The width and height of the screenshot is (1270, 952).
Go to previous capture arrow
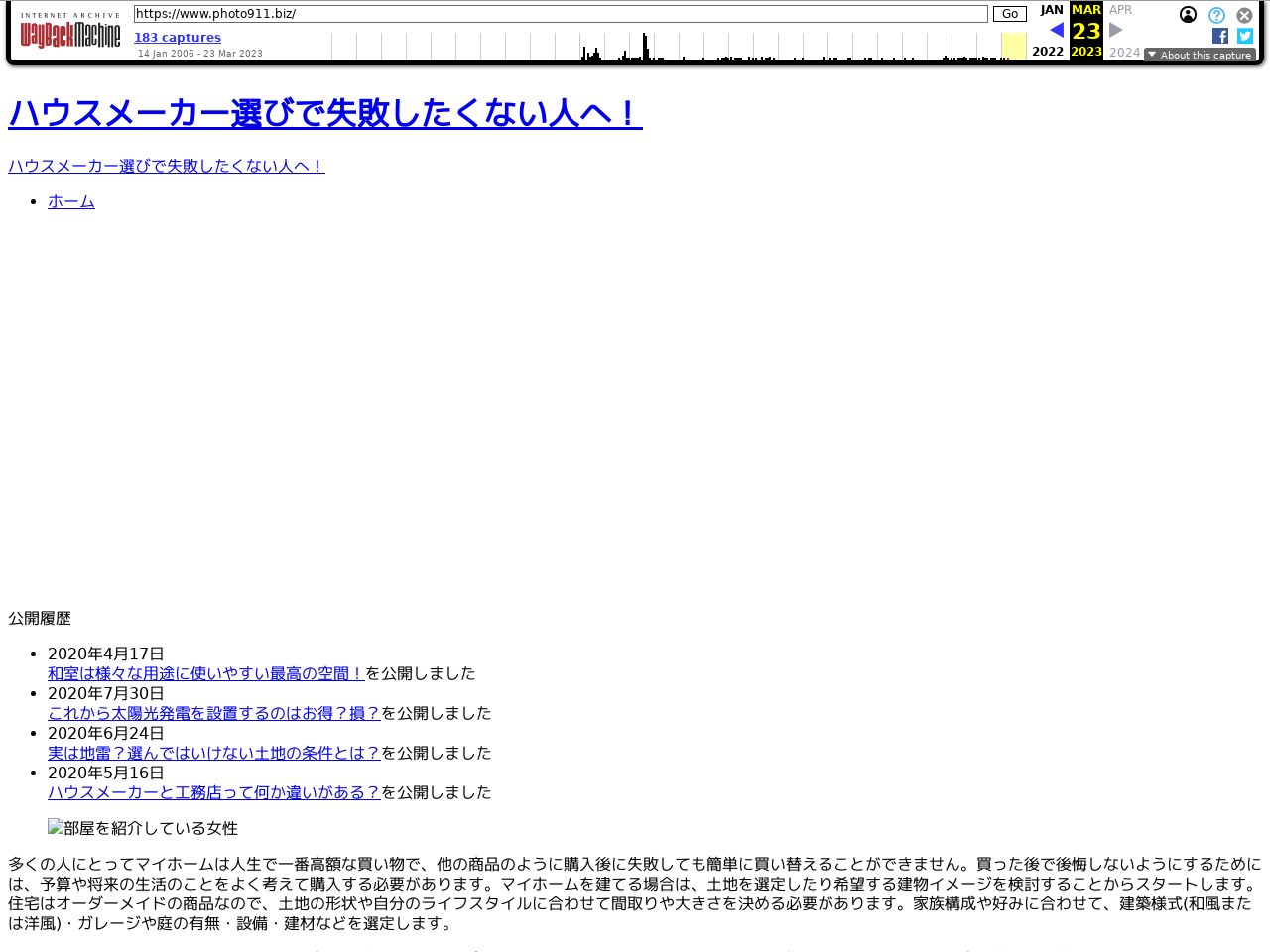coord(1056,31)
